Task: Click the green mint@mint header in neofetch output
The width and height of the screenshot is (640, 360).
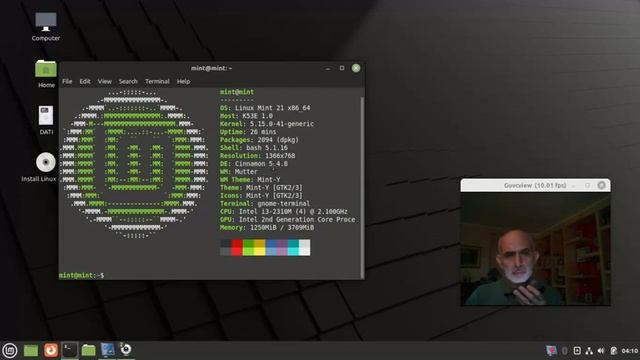Action: (x=237, y=92)
